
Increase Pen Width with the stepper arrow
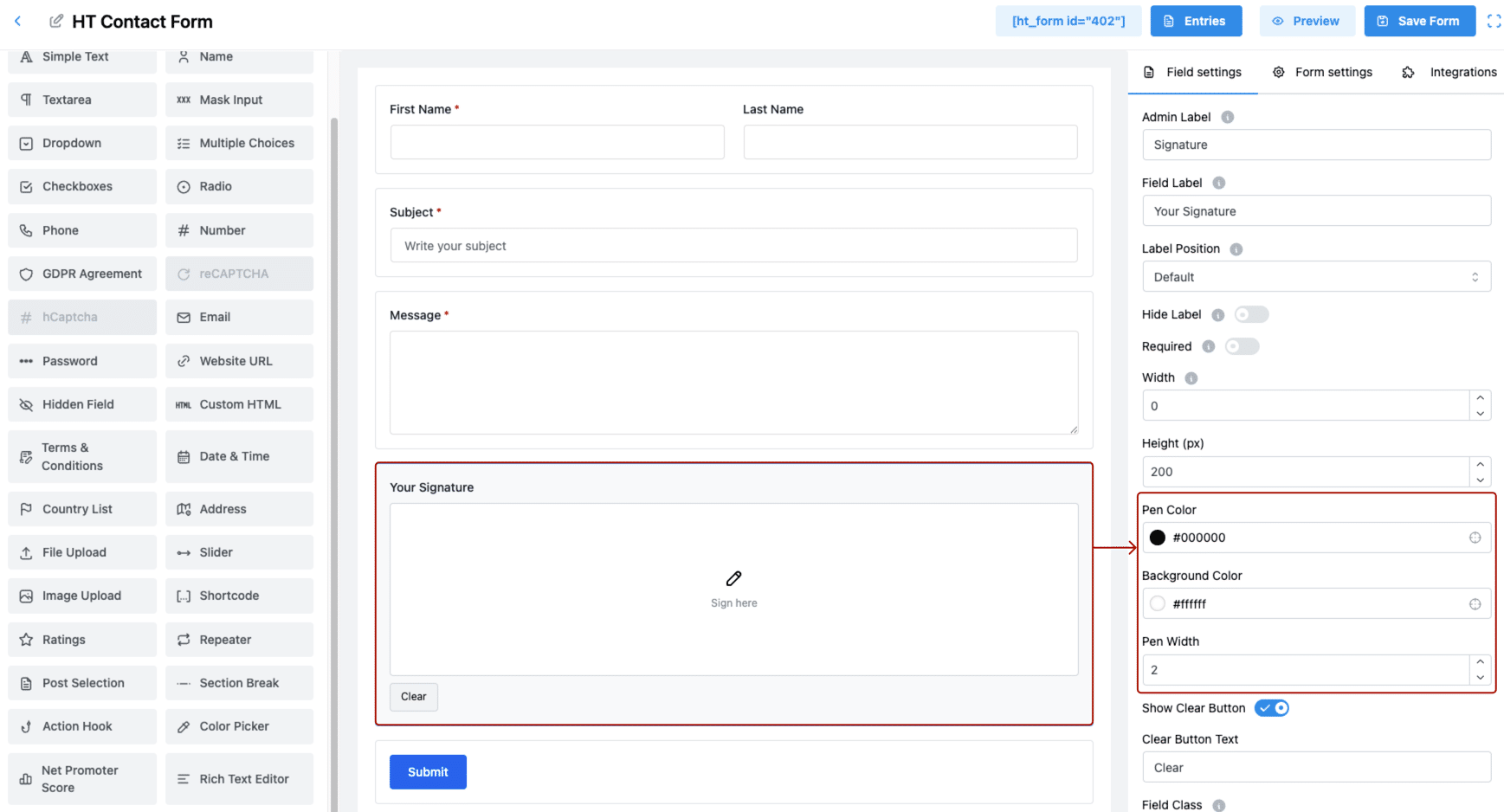click(x=1480, y=663)
